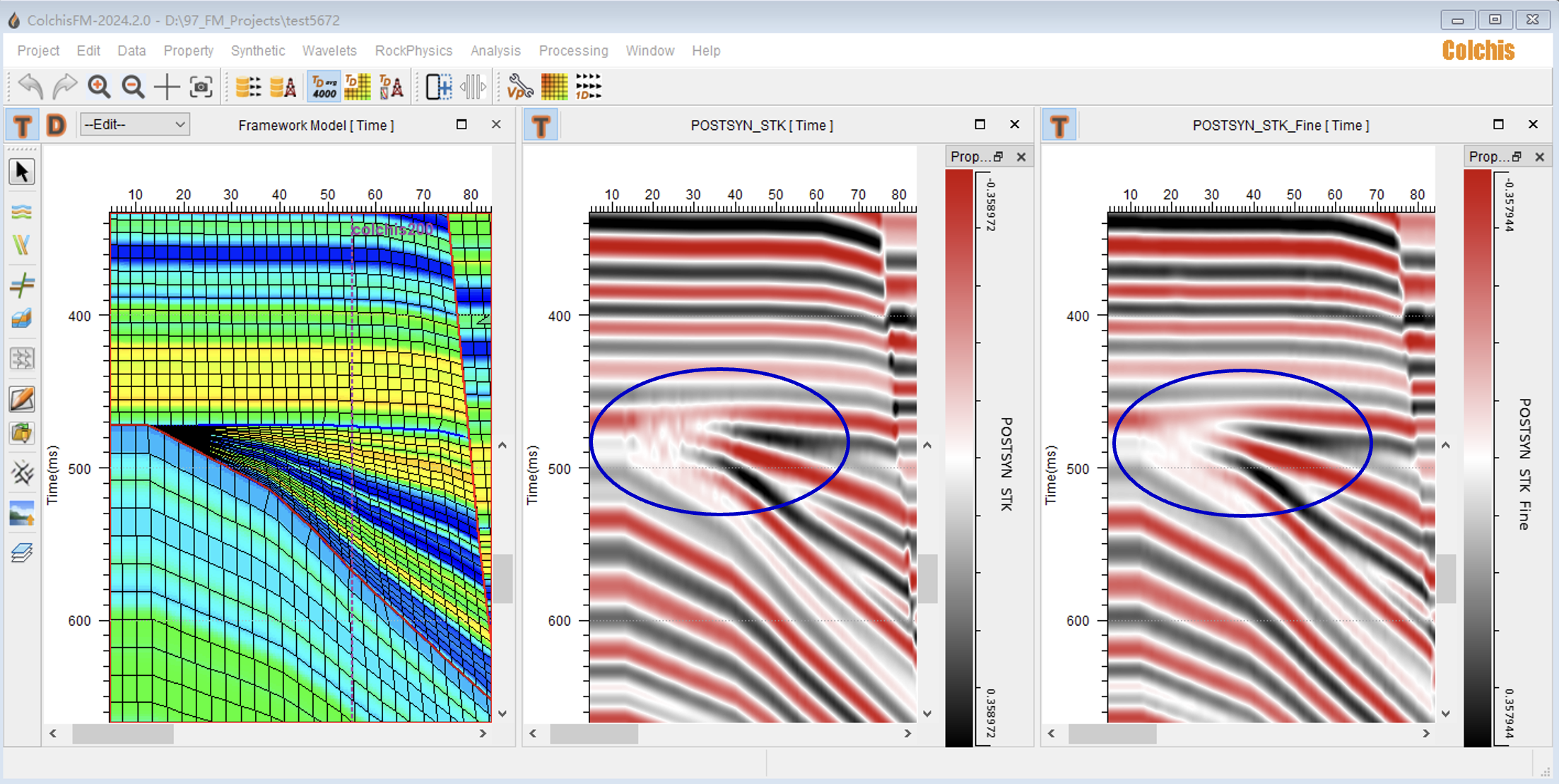Screen dimensions: 1559x784
Task: Open the Property menu
Action: pyautogui.click(x=188, y=51)
